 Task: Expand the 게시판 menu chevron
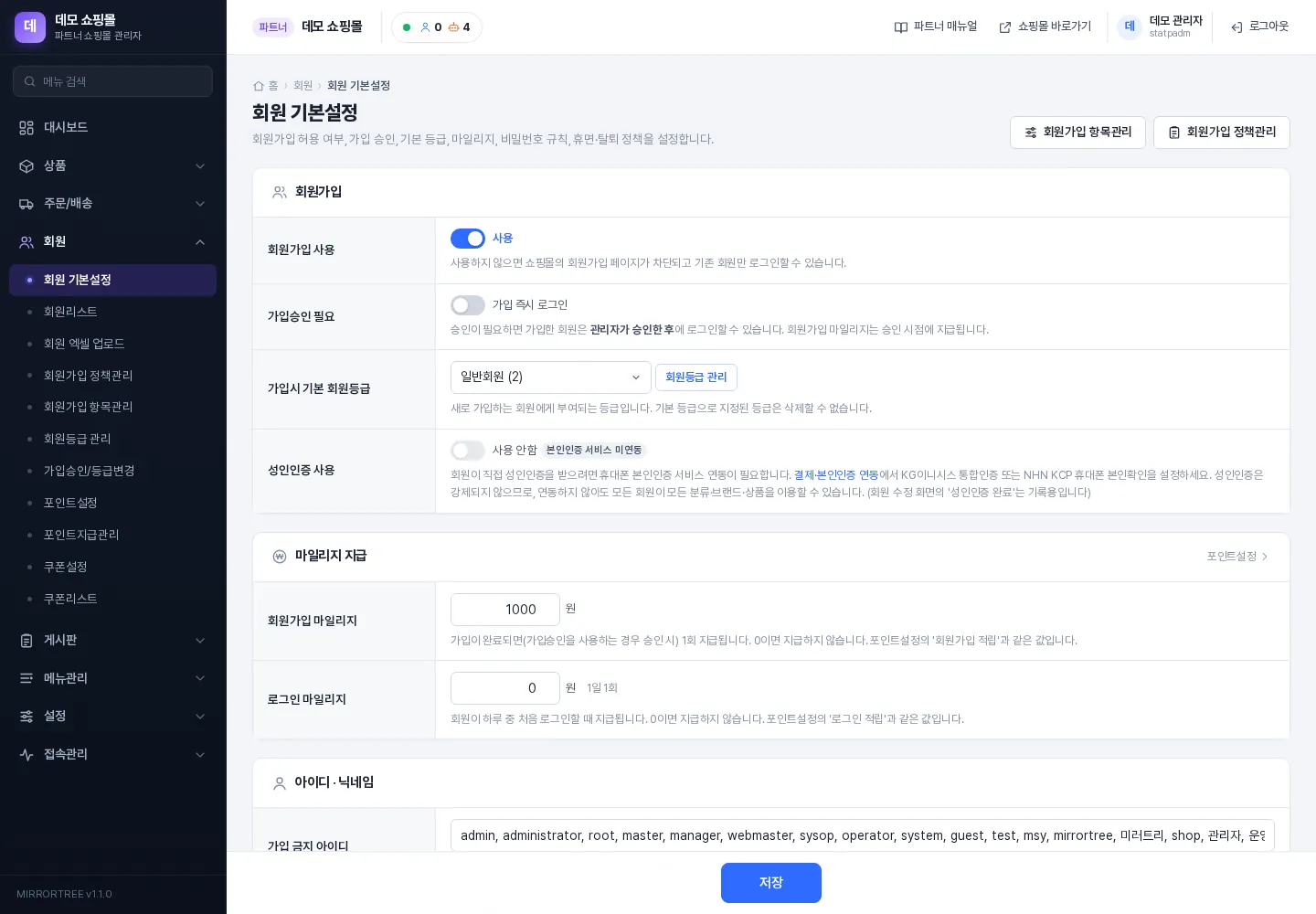tap(200, 641)
